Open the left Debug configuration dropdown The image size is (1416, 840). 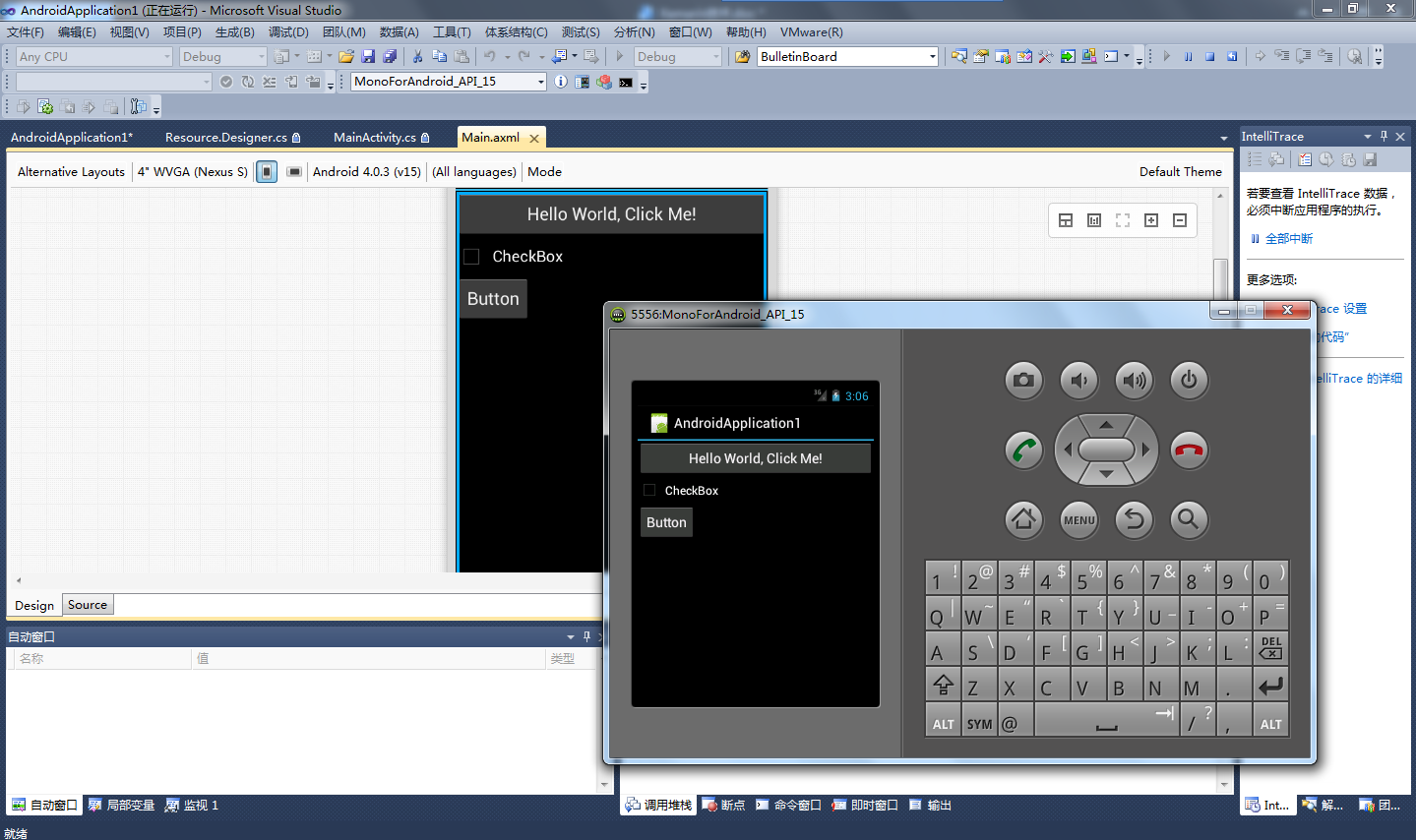click(x=223, y=57)
